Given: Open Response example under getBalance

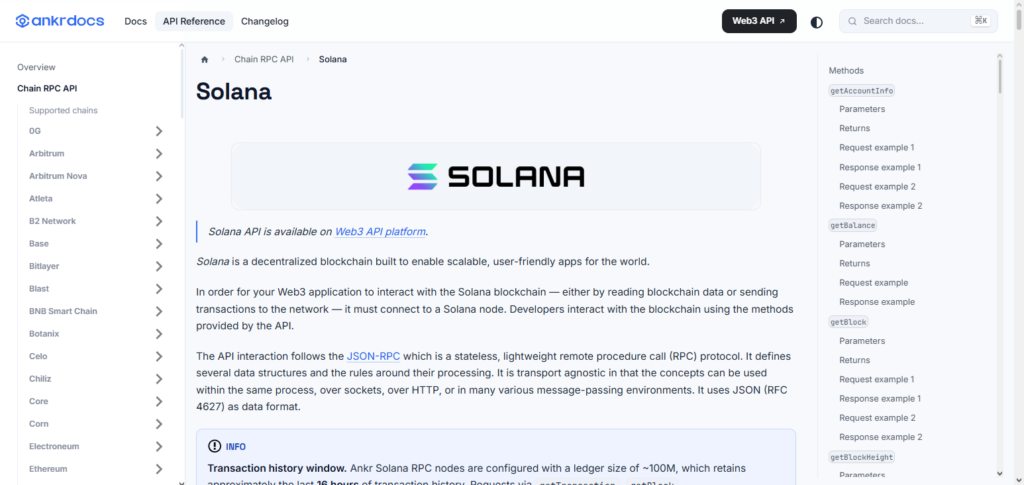Looking at the screenshot, I should point(876,302).
